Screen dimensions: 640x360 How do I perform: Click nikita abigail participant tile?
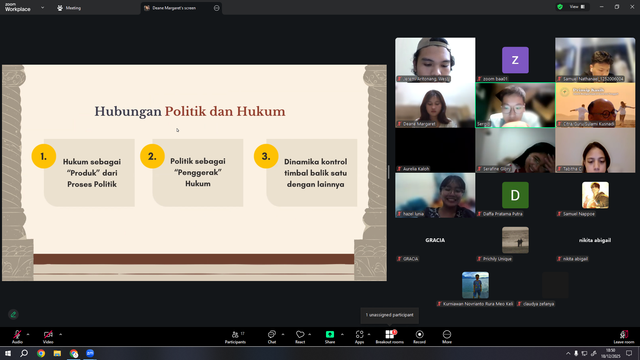595,240
